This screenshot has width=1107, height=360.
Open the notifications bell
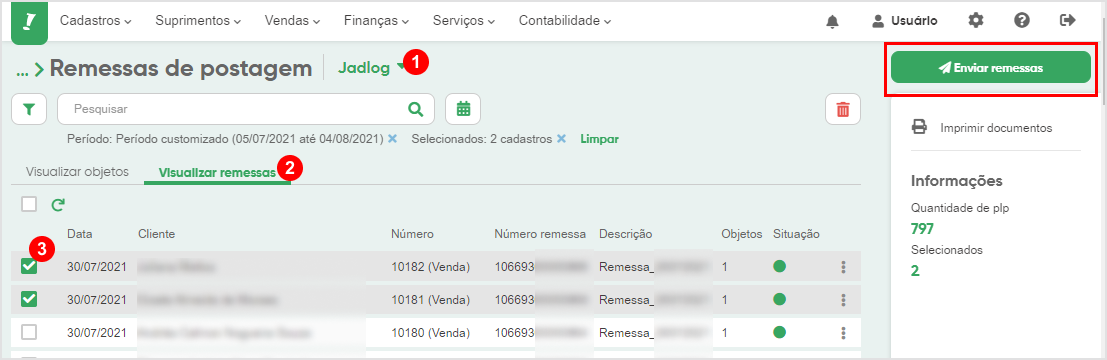(832, 21)
